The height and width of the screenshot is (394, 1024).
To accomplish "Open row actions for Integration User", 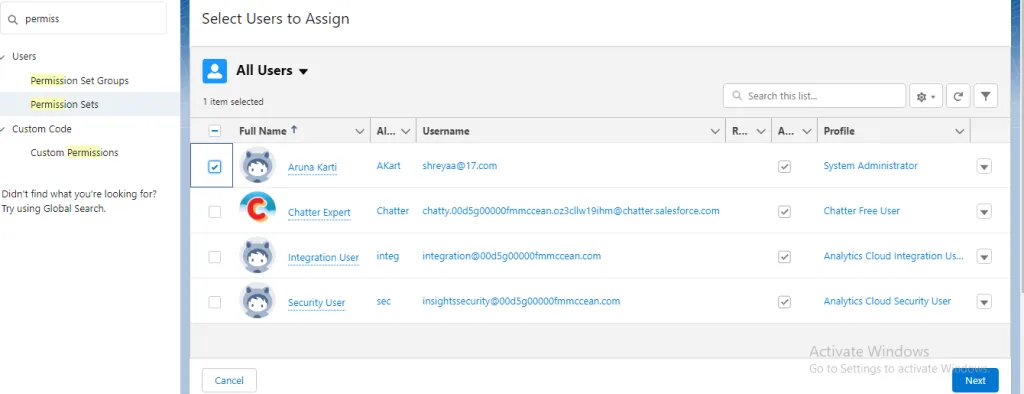I will click(984, 257).
